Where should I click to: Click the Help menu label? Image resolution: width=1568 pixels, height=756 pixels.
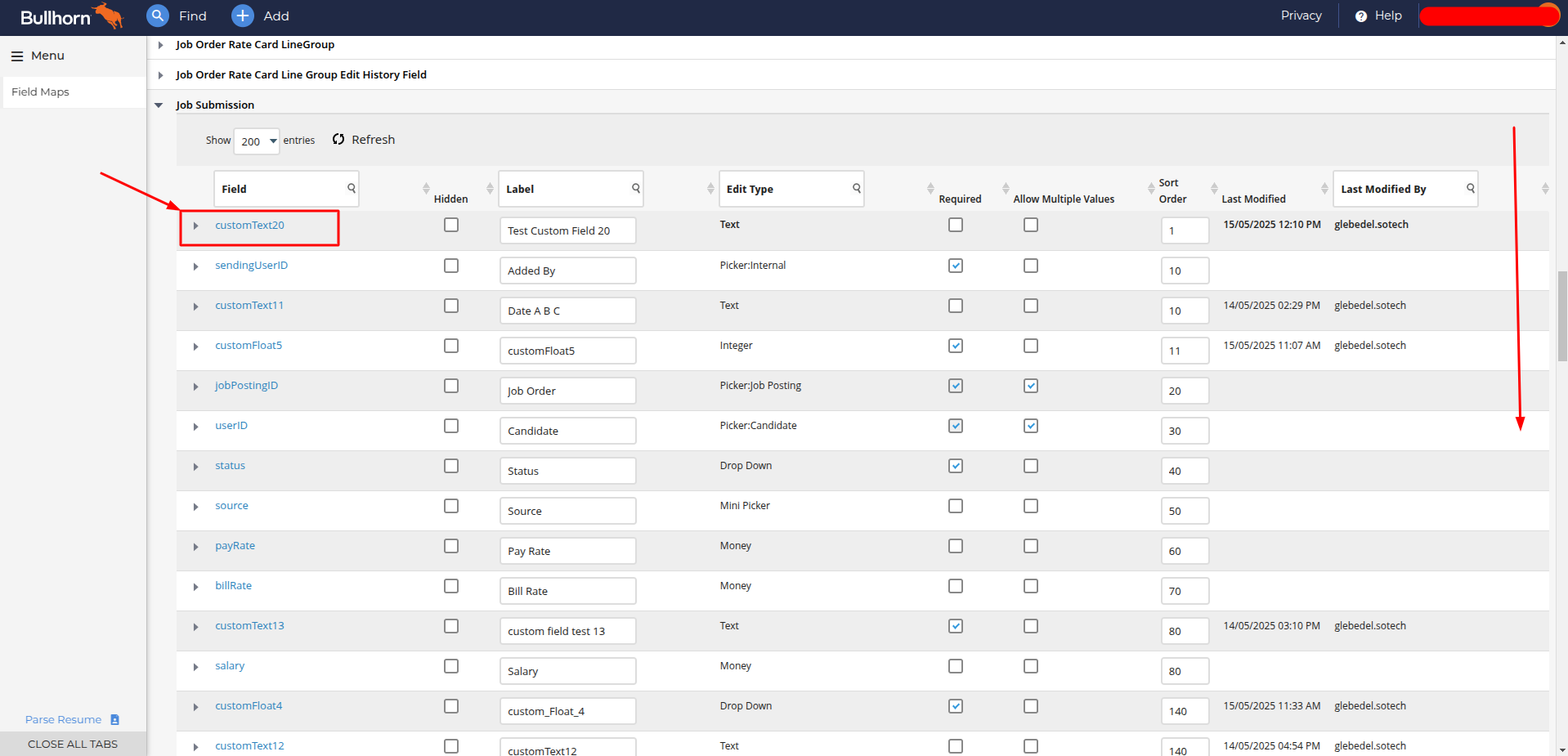point(1388,16)
